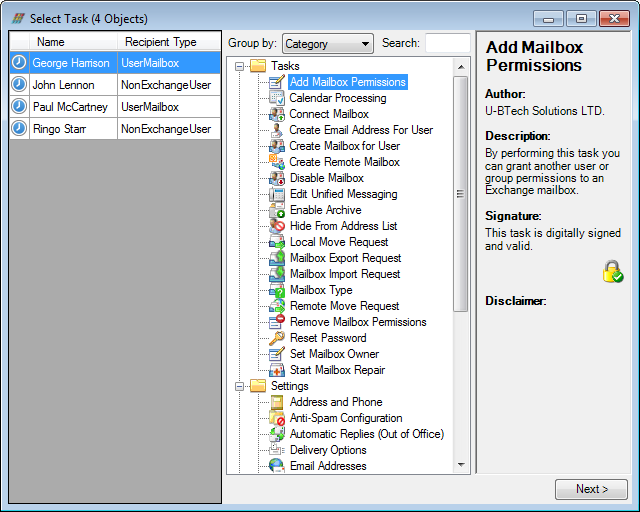Click the Hide From Address List icon
This screenshot has width=640, height=512.
coord(277,226)
